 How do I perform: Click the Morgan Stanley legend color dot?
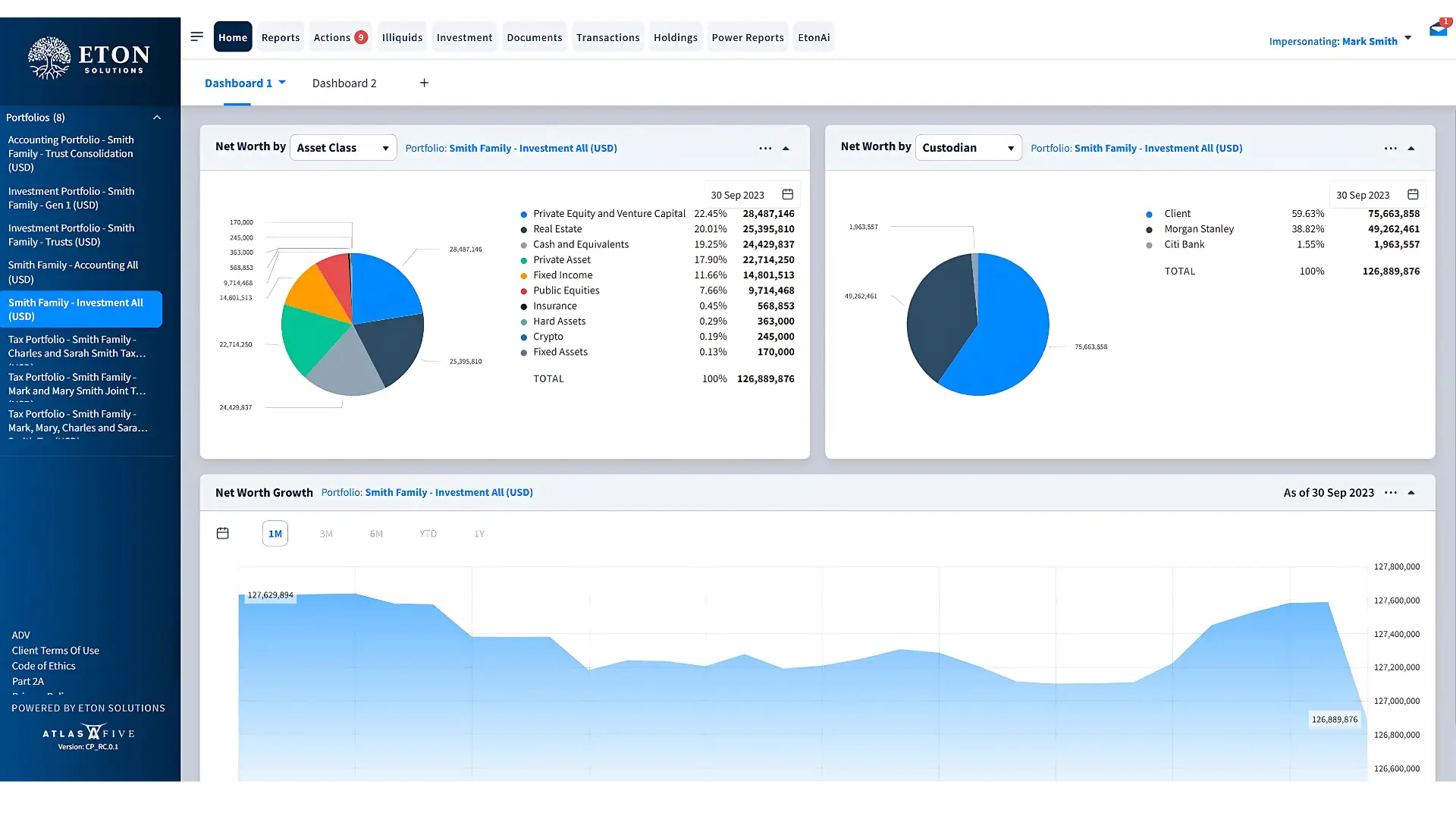(1149, 230)
